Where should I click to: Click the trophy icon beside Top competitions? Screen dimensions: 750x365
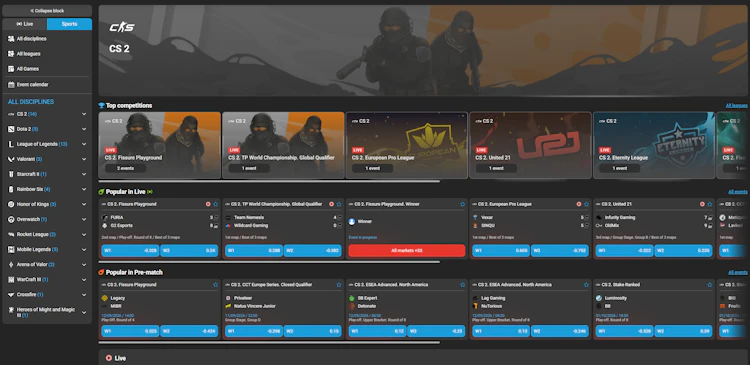pyautogui.click(x=101, y=106)
